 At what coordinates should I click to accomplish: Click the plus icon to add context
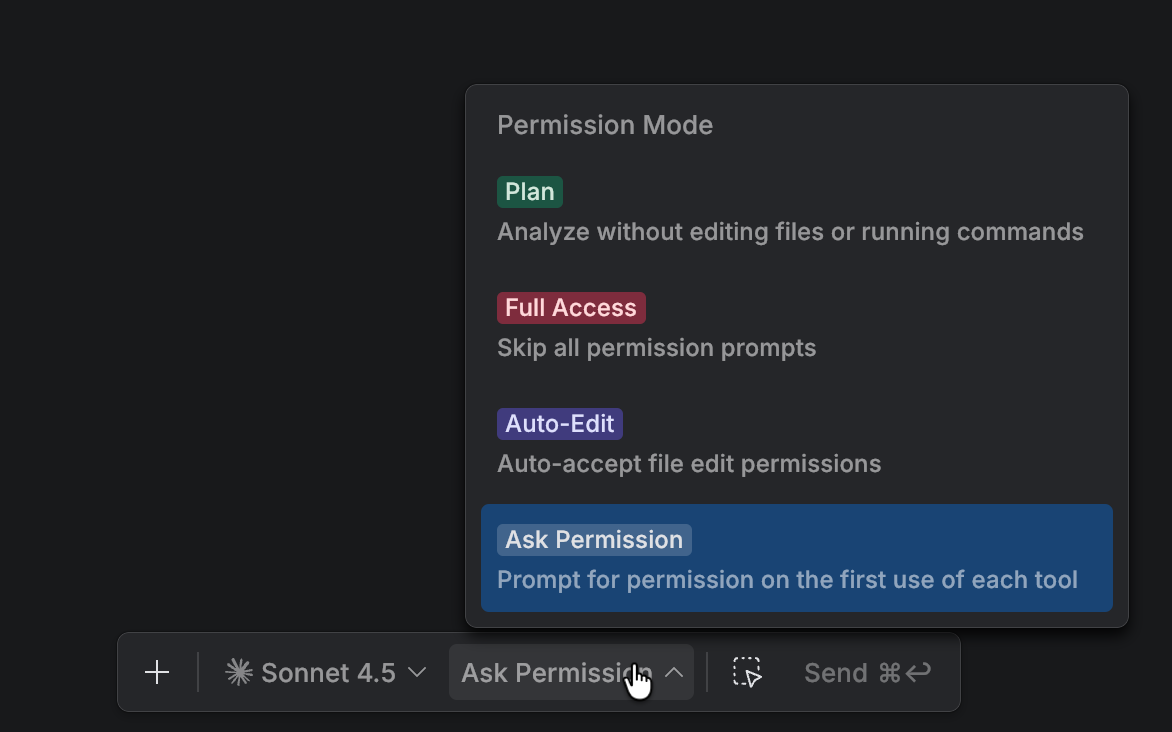click(157, 672)
